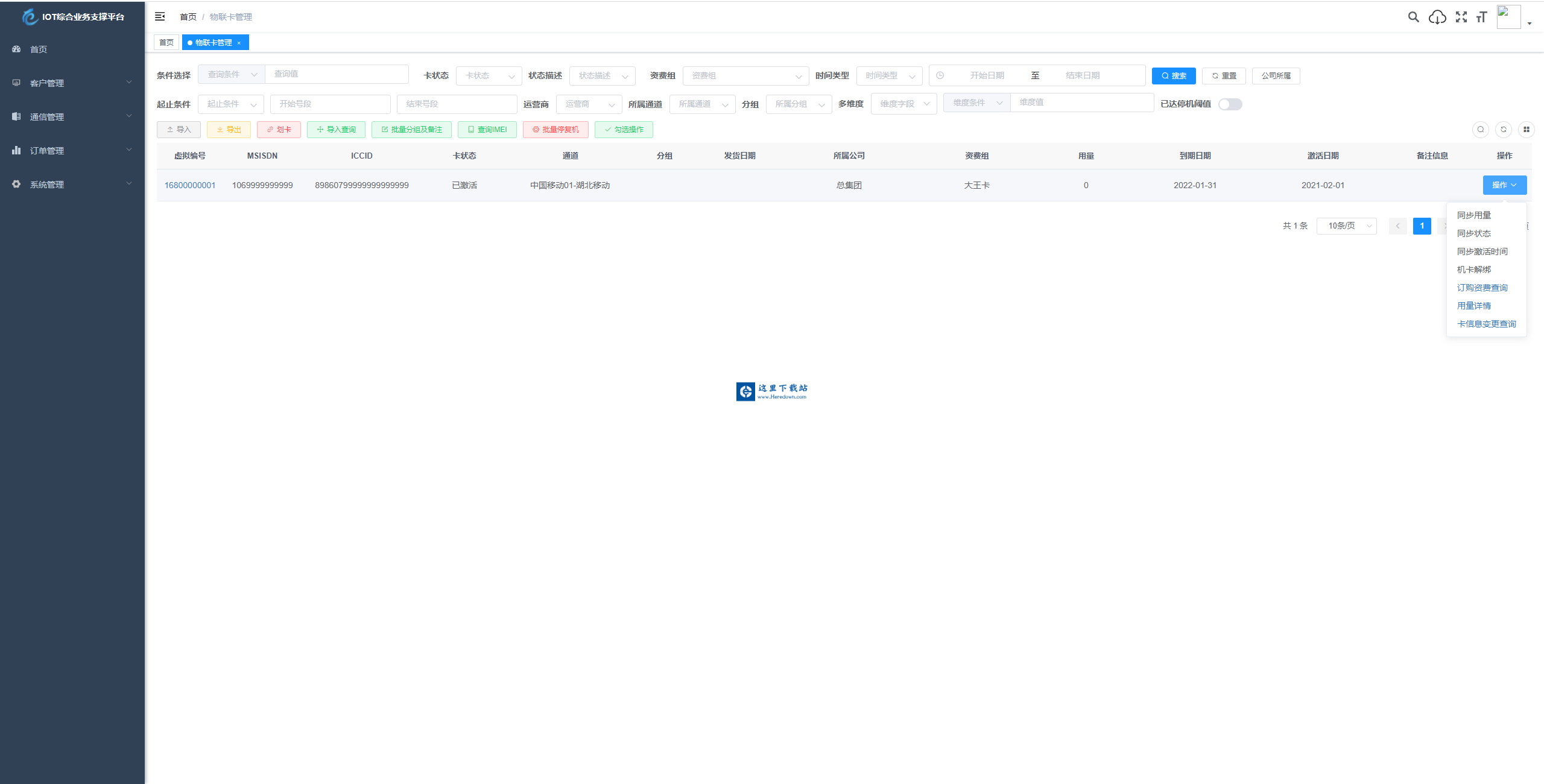The height and width of the screenshot is (784, 1544).
Task: Click the blue 搜索 button
Action: click(x=1174, y=75)
